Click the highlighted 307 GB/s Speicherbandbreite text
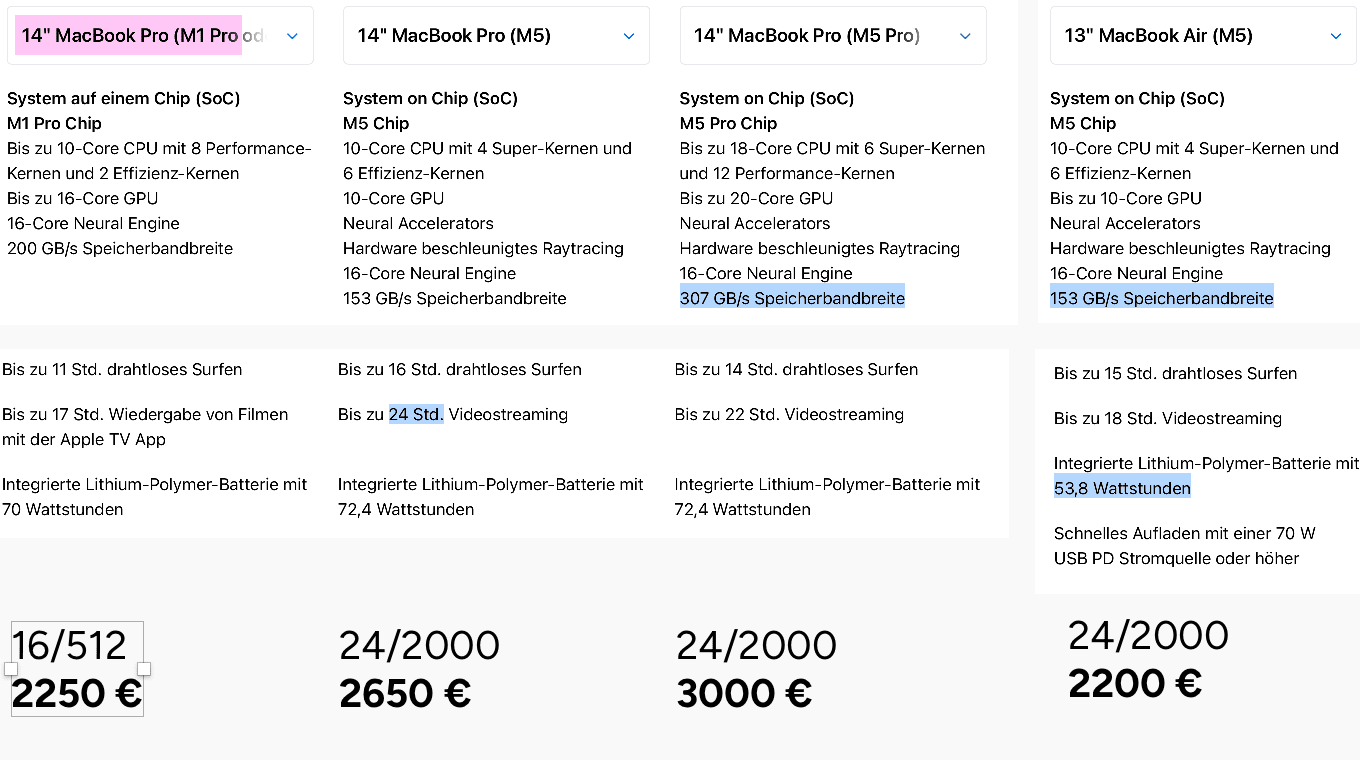This screenshot has height=760, width=1360. [x=792, y=298]
